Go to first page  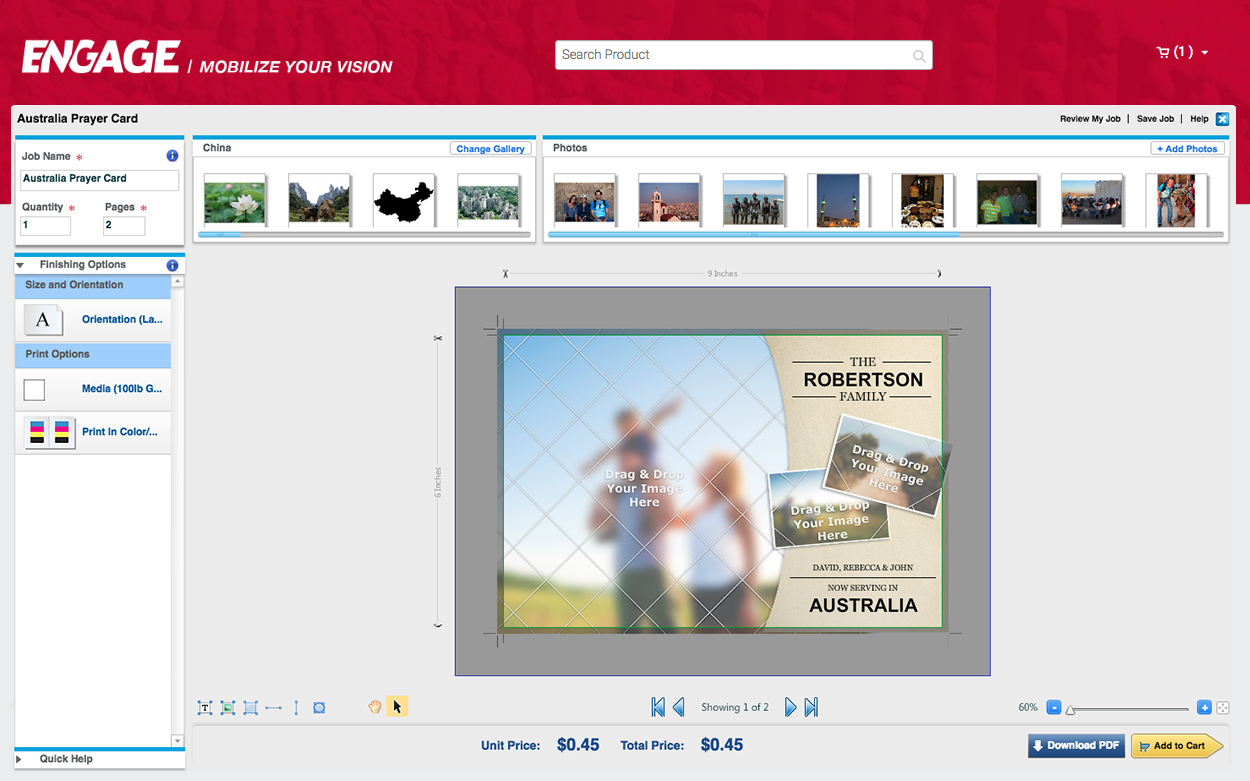pyautogui.click(x=658, y=707)
